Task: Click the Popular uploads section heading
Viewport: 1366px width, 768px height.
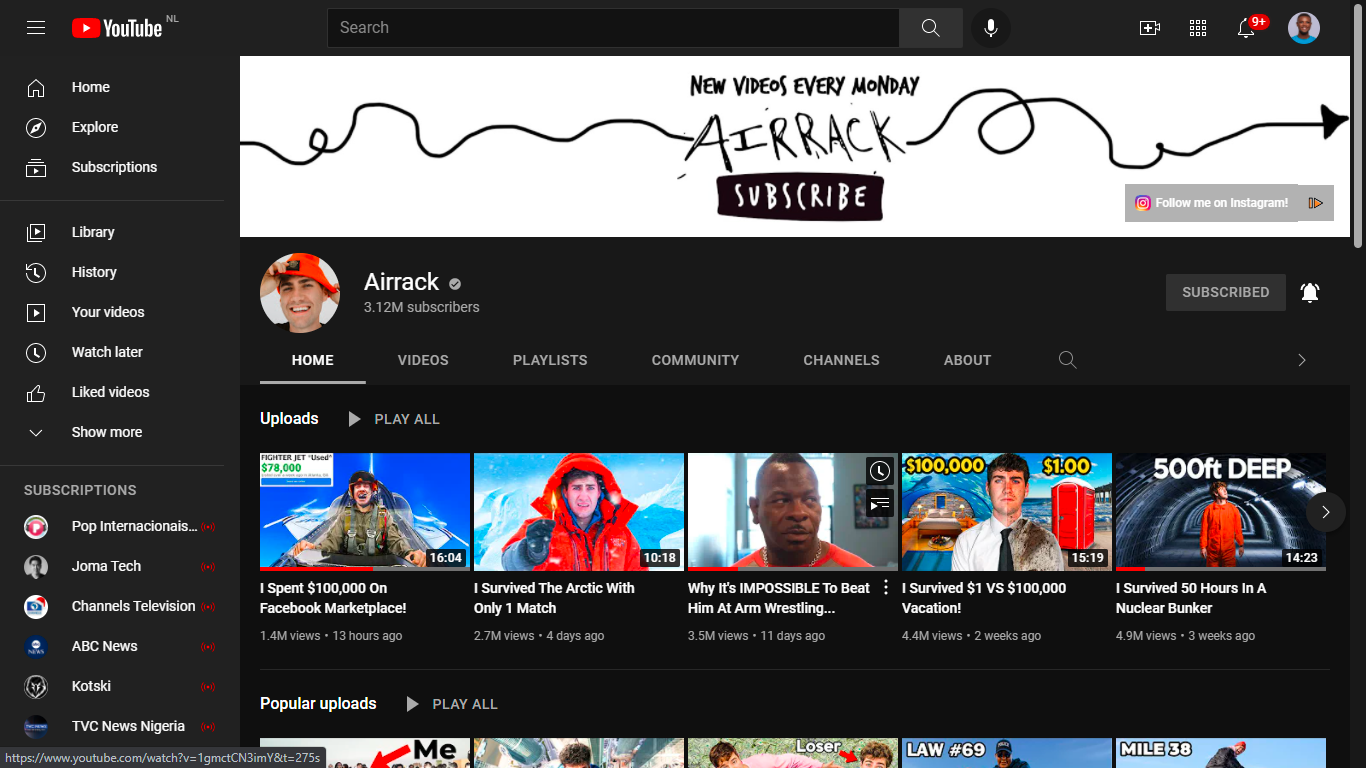Action: 318,704
